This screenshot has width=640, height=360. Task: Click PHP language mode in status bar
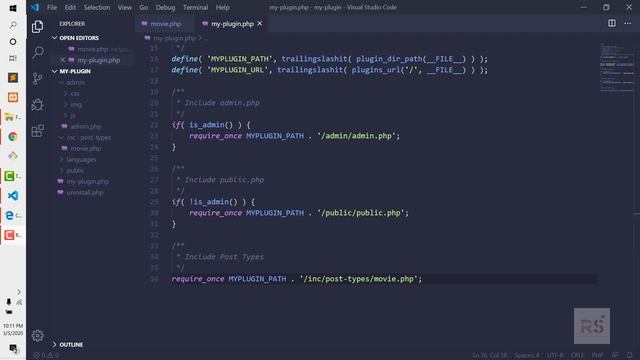[x=598, y=356]
